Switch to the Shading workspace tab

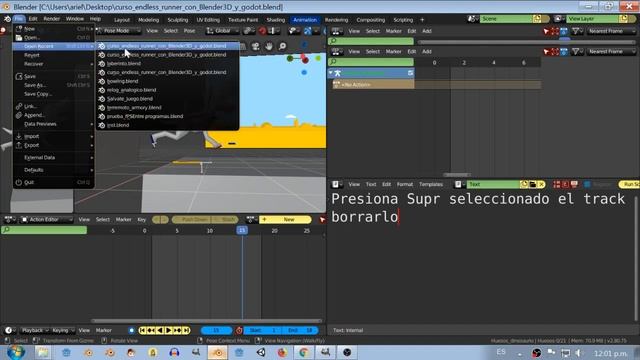pyautogui.click(x=276, y=20)
